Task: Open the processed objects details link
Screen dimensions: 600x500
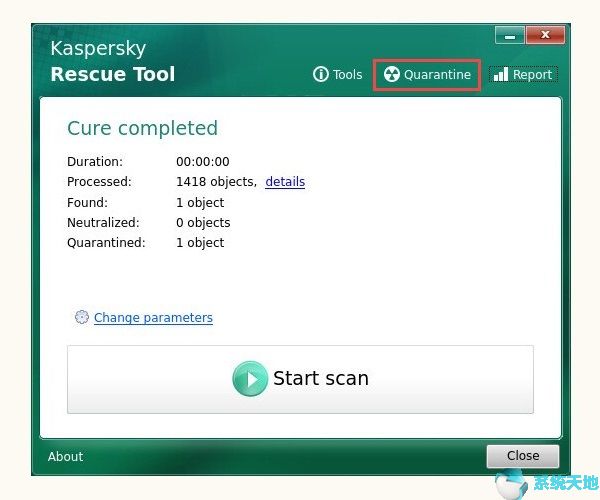Action: pyautogui.click(x=285, y=182)
